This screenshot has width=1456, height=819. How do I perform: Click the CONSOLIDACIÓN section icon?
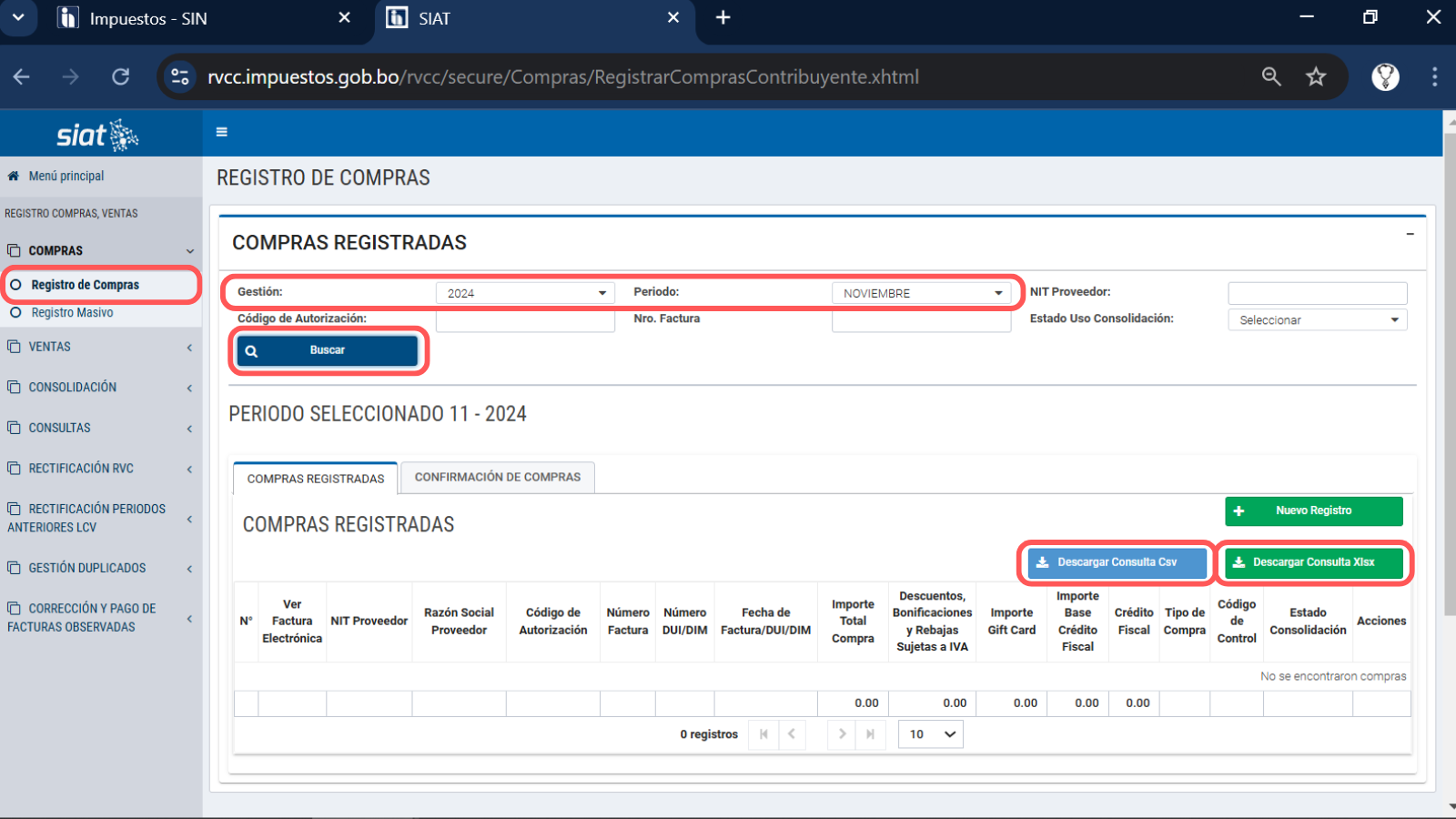[x=14, y=387]
